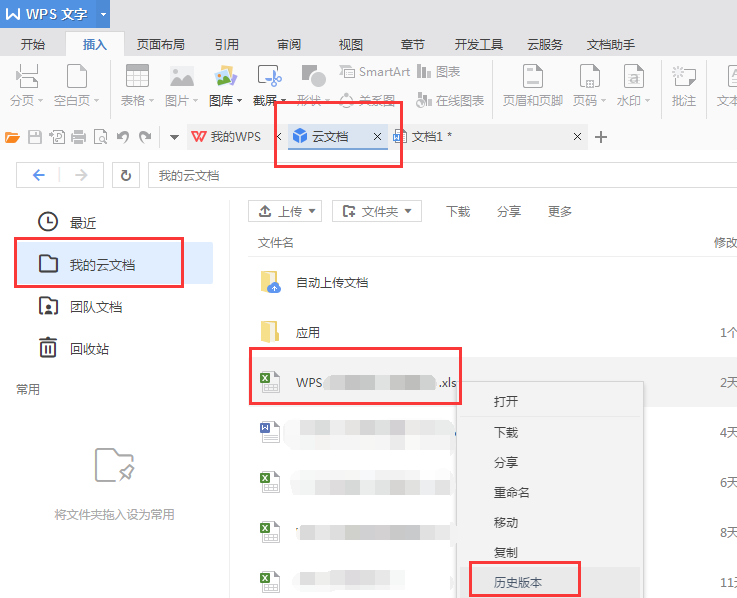
Task: Add a watermark (水印) icon
Action: pos(633,77)
